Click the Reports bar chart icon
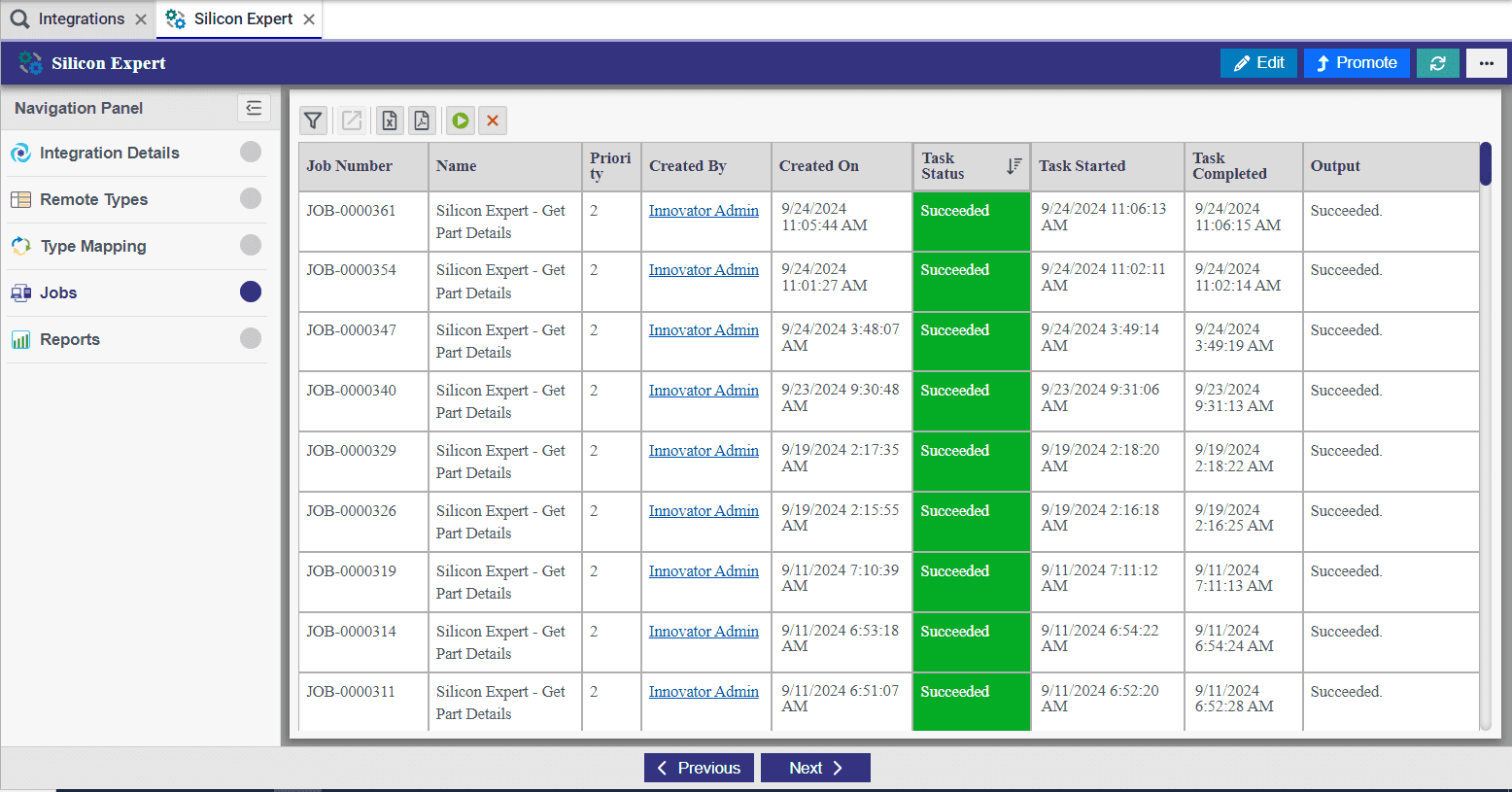Screen dimensions: 1512x792 tap(20, 339)
